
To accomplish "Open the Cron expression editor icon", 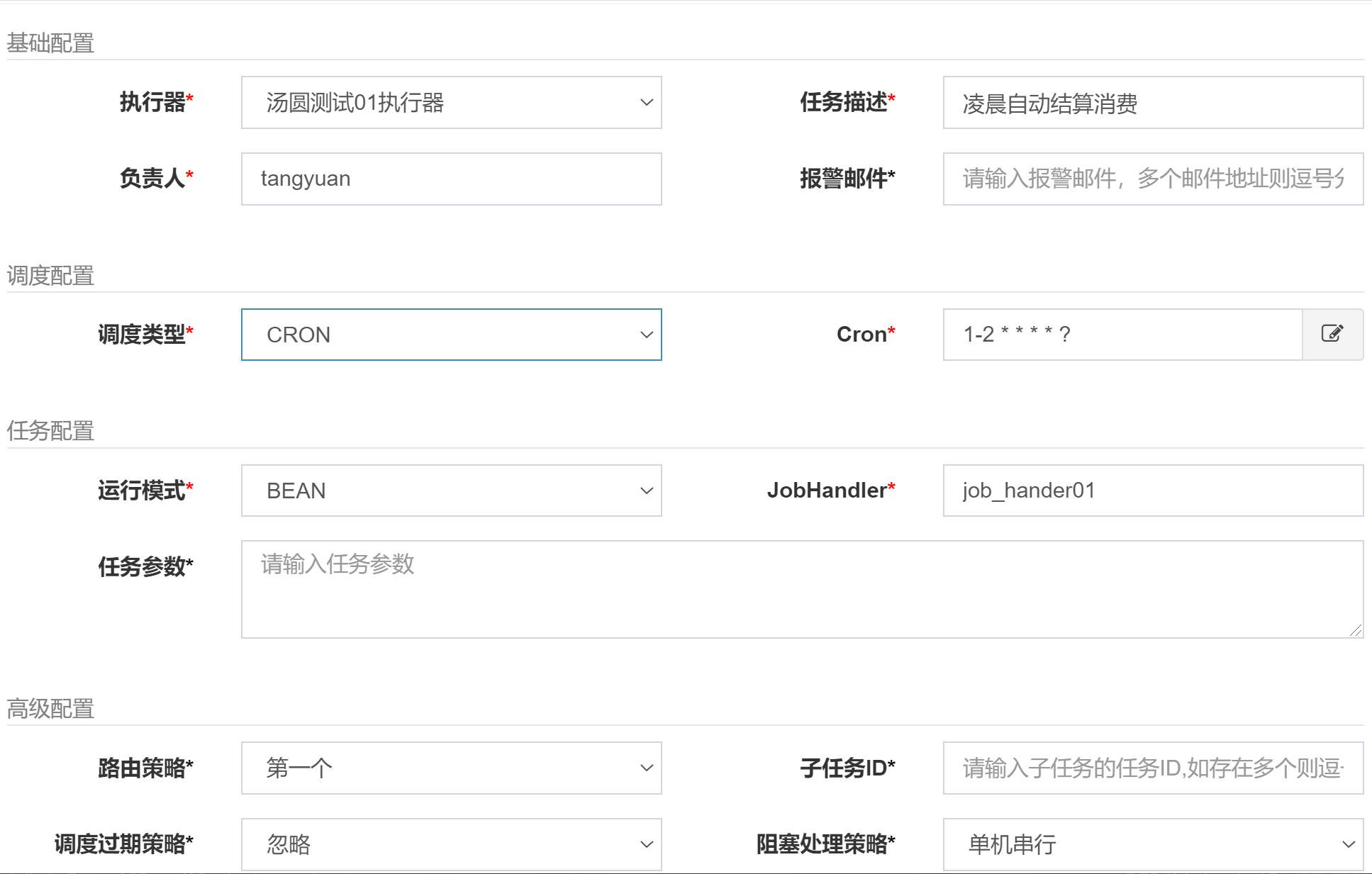I will point(1332,334).
